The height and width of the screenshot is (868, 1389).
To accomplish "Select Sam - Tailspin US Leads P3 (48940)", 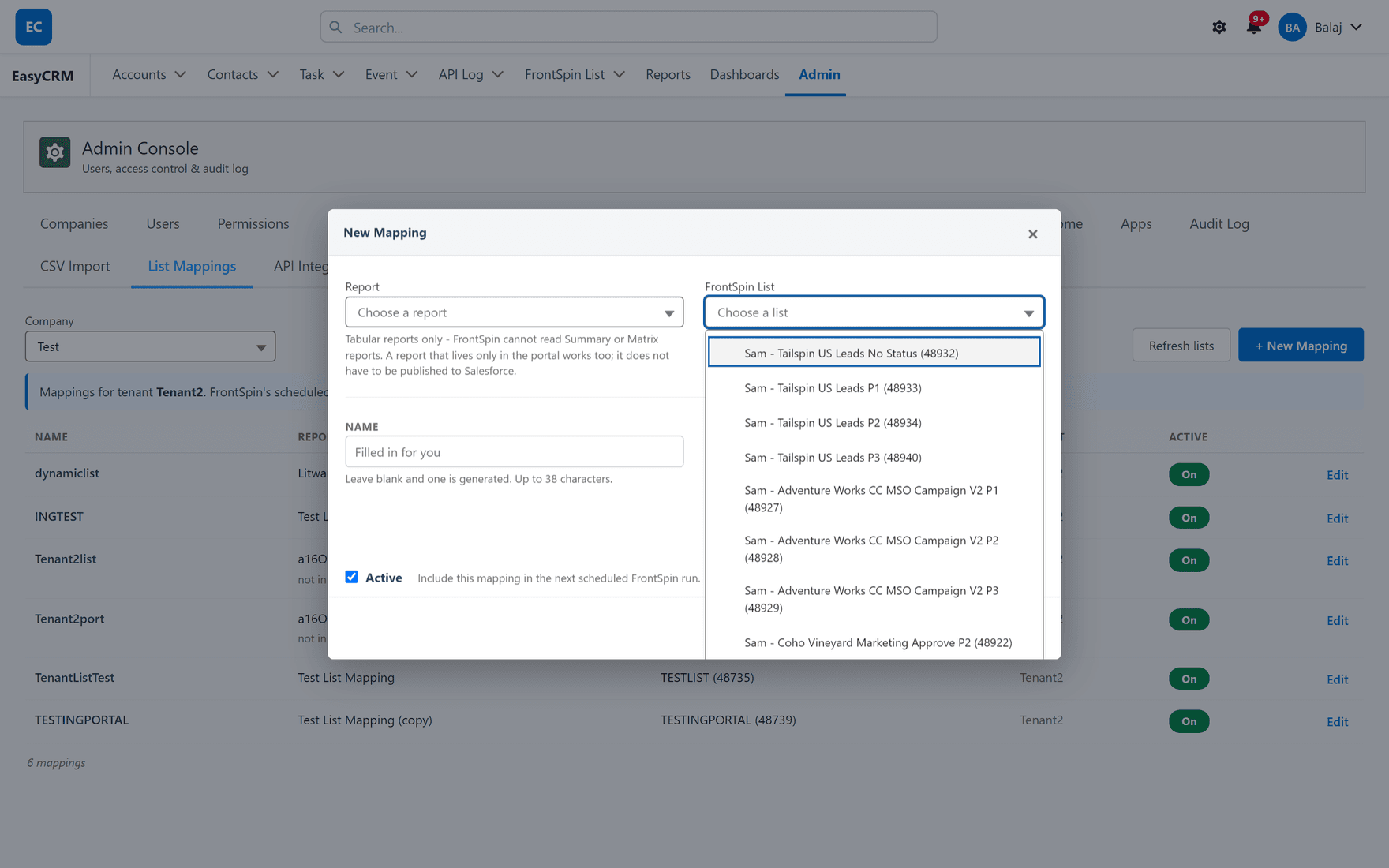I will point(874,457).
